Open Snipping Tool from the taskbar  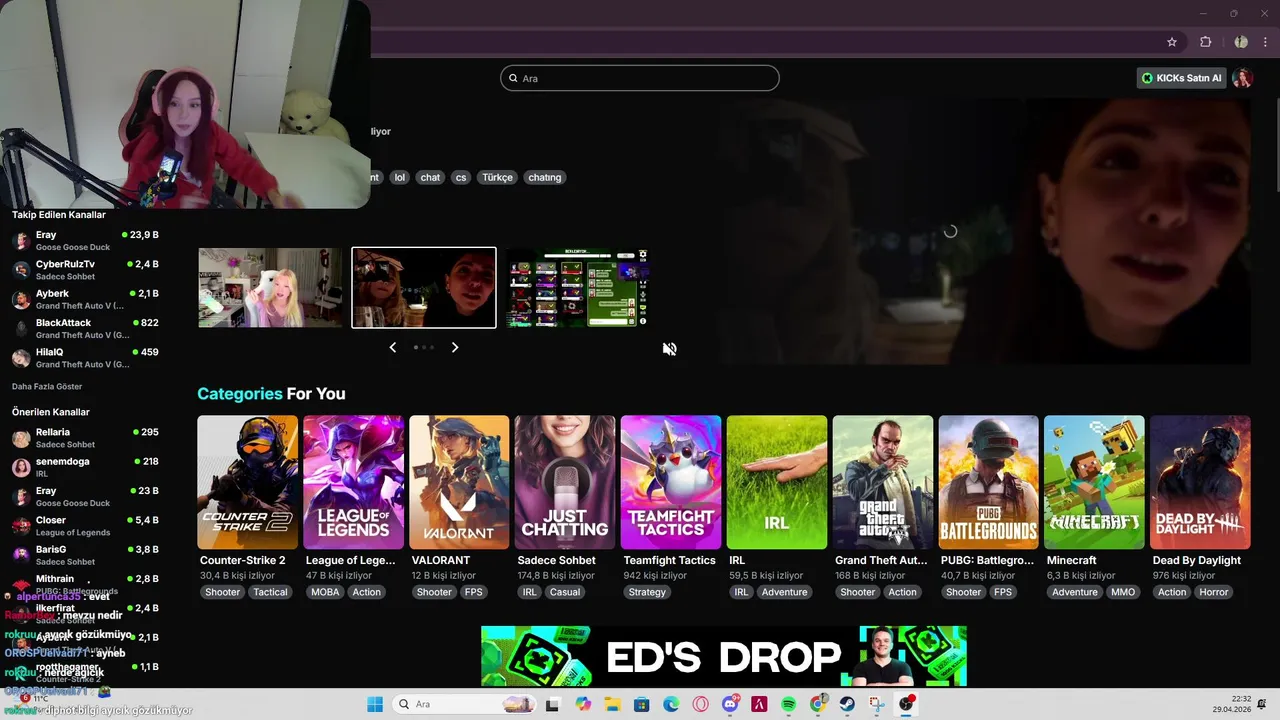pyautogui.click(x=877, y=705)
